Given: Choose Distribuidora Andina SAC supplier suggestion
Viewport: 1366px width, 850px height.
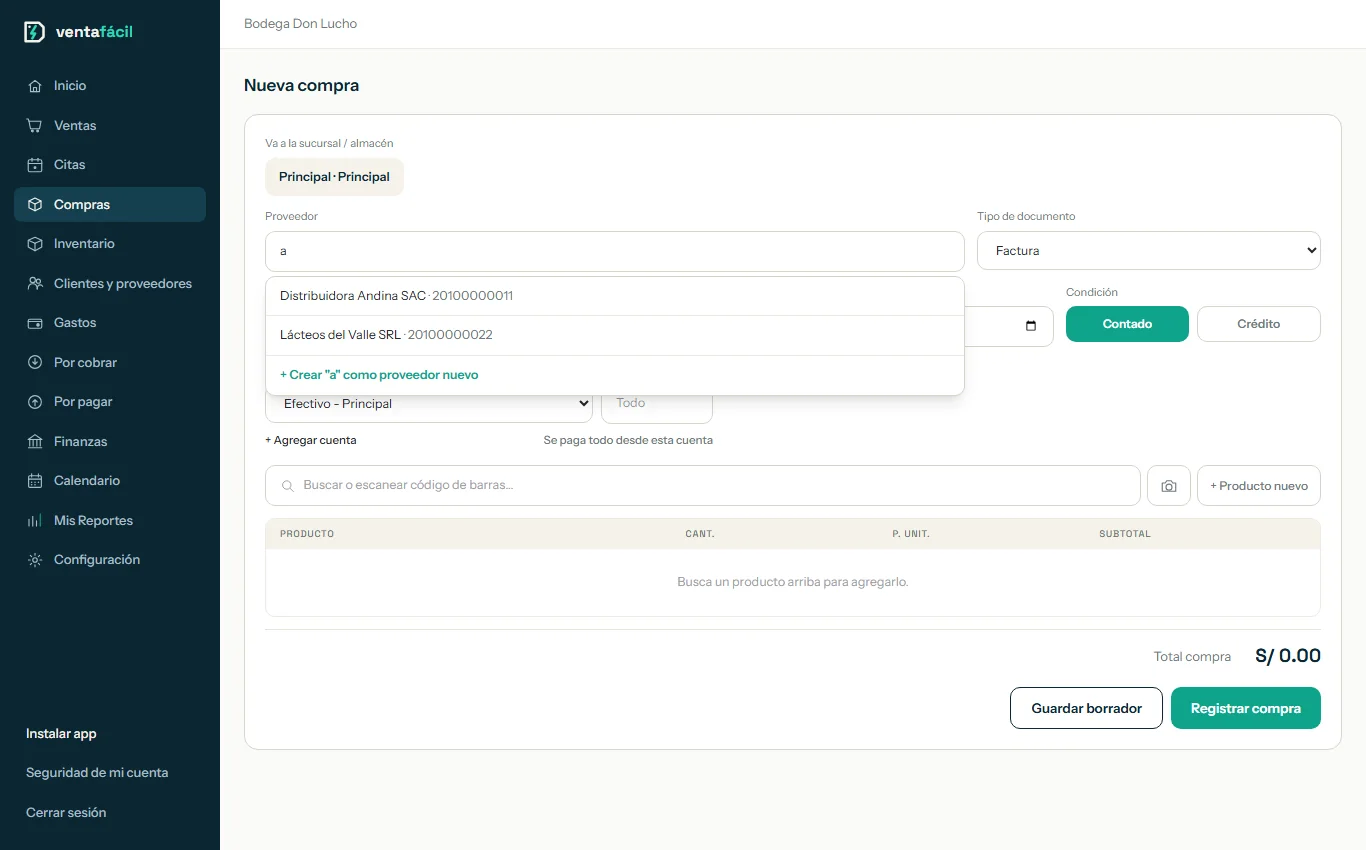Looking at the screenshot, I should 615,296.
